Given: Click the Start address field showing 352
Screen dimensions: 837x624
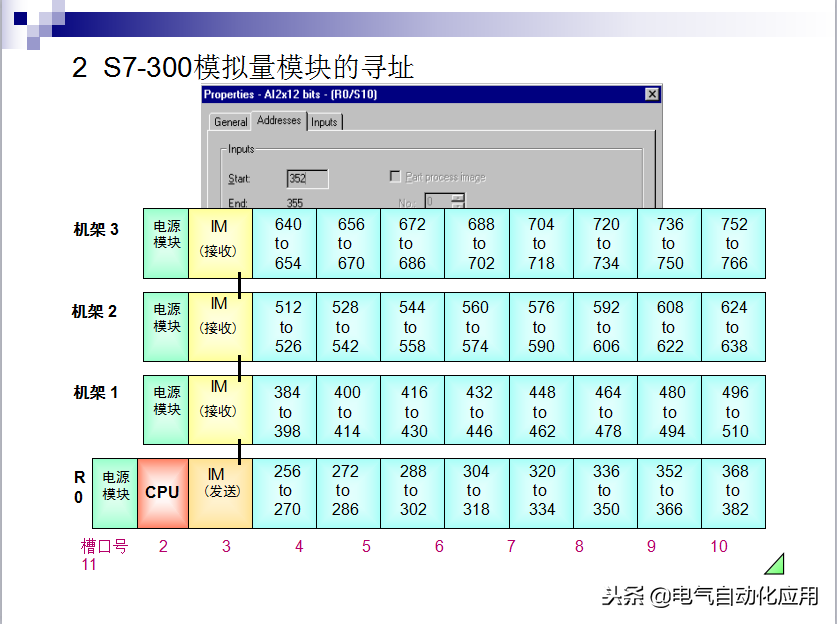Looking at the screenshot, I should point(307,178).
